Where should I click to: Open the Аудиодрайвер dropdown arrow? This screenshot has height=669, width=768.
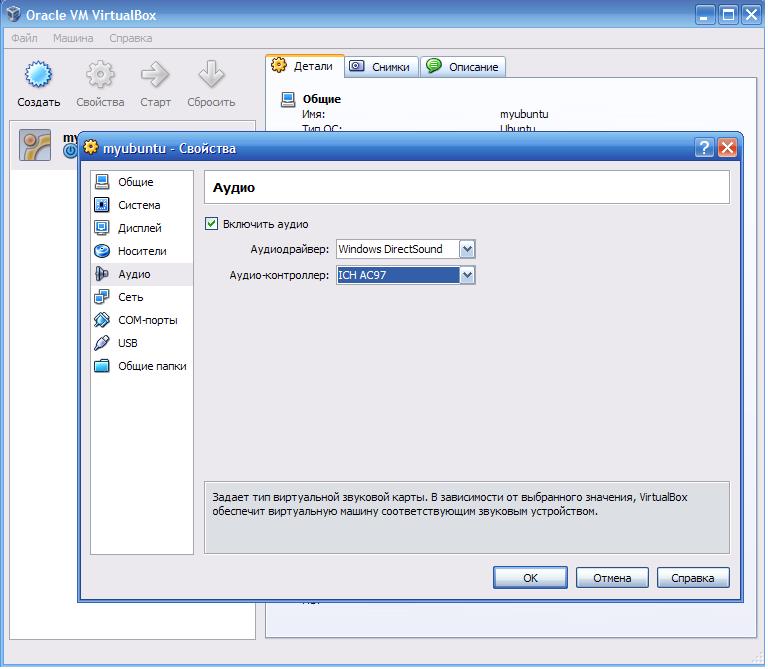[x=467, y=249]
